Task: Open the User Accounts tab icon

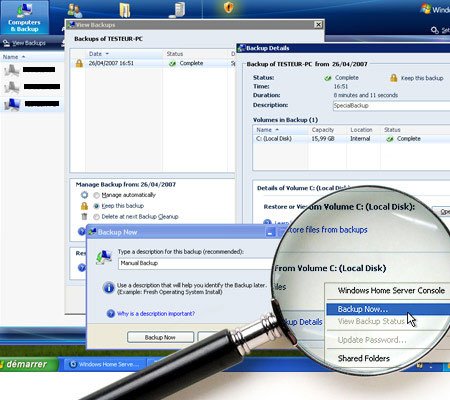Action: (x=74, y=10)
